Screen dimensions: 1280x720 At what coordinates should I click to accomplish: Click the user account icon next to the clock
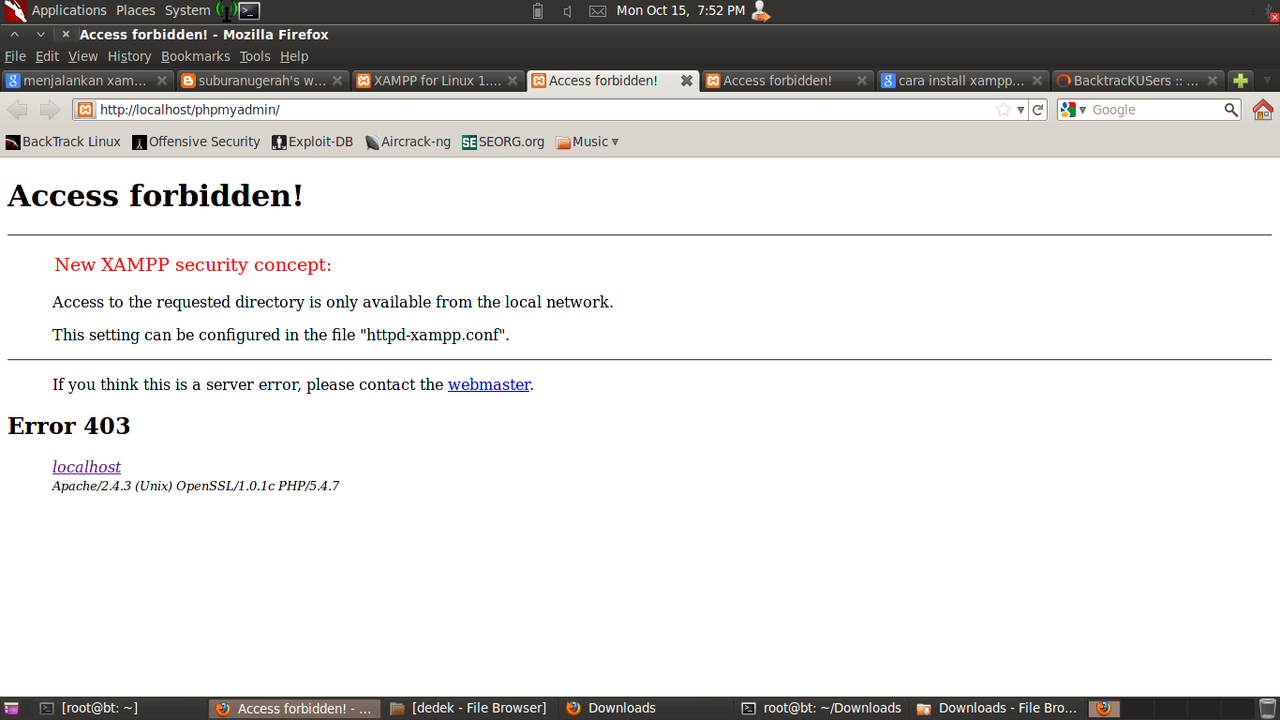pos(761,11)
